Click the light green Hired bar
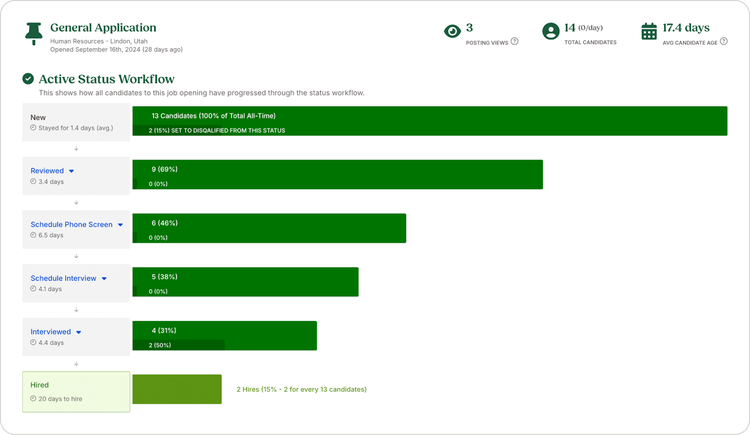This screenshot has width=750, height=435. tap(177, 389)
